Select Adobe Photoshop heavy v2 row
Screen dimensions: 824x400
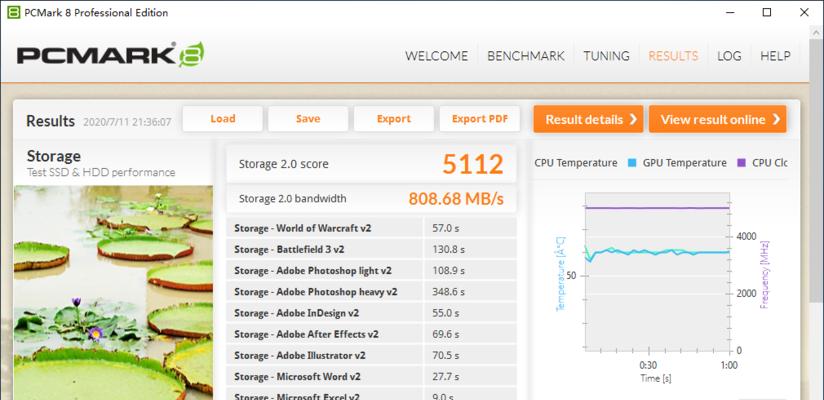pyautogui.click(x=371, y=292)
